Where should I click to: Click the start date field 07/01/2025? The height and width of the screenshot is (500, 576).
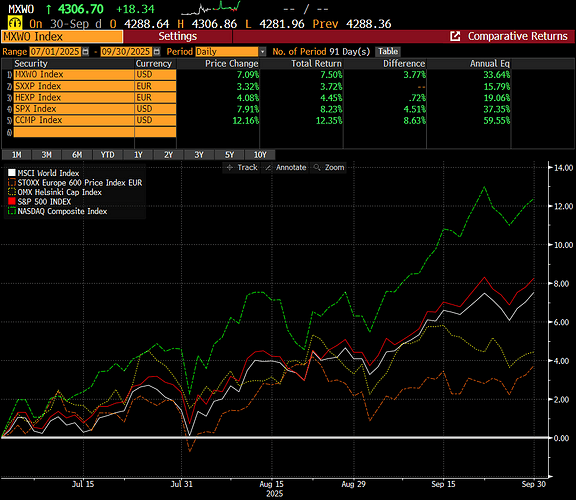[55, 52]
